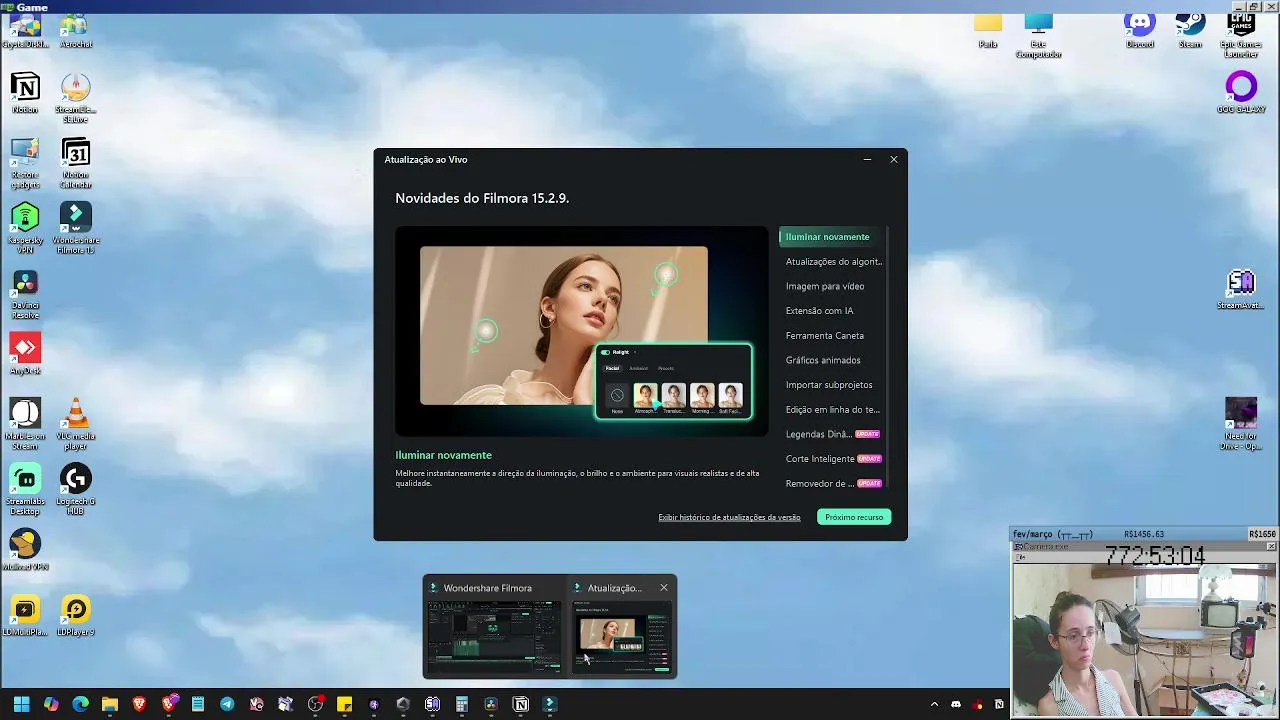Open Telegram from taskbar
This screenshot has height=720, width=1280.
[227, 704]
